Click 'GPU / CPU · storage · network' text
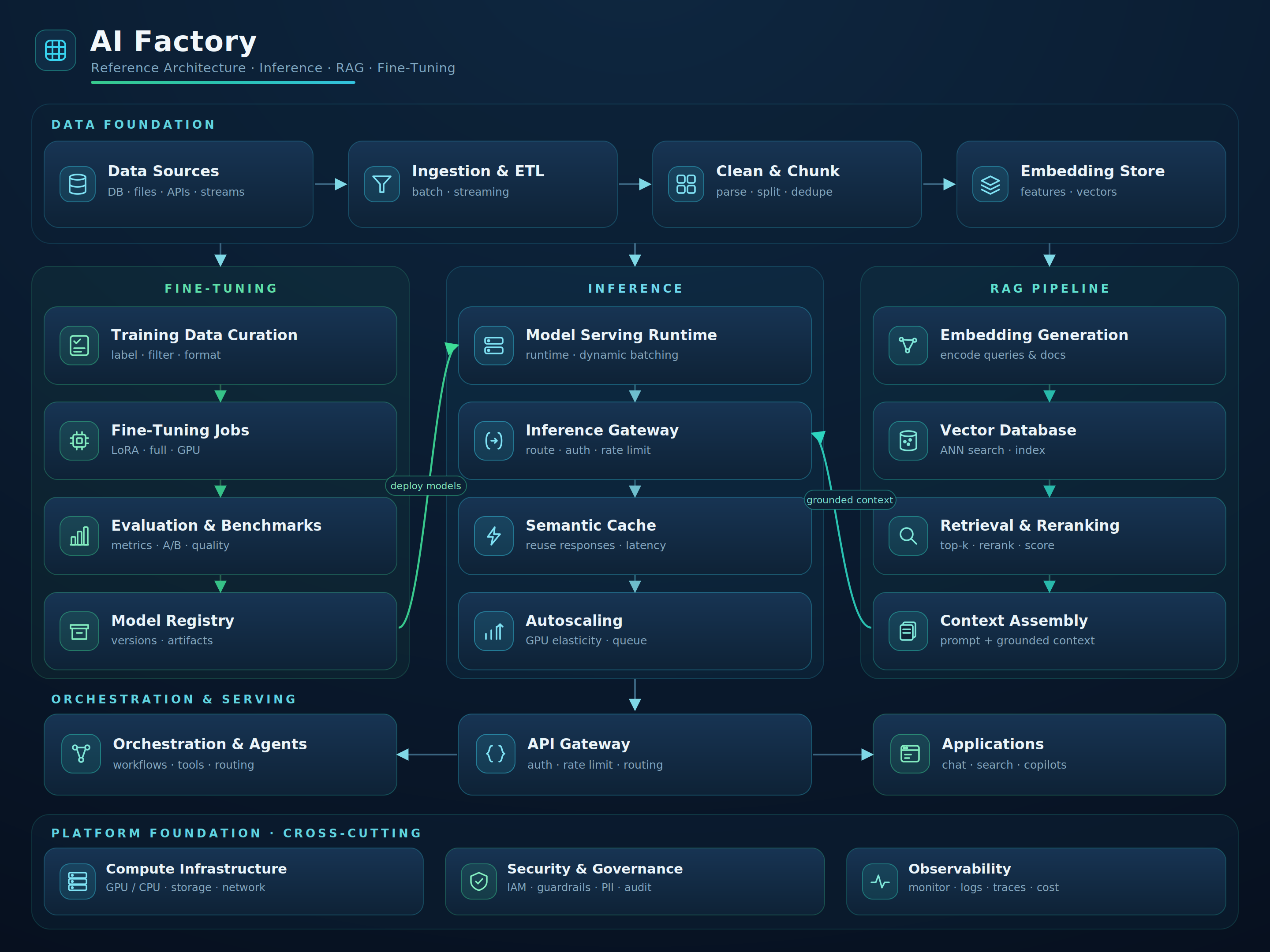1270x952 pixels. click(x=186, y=887)
